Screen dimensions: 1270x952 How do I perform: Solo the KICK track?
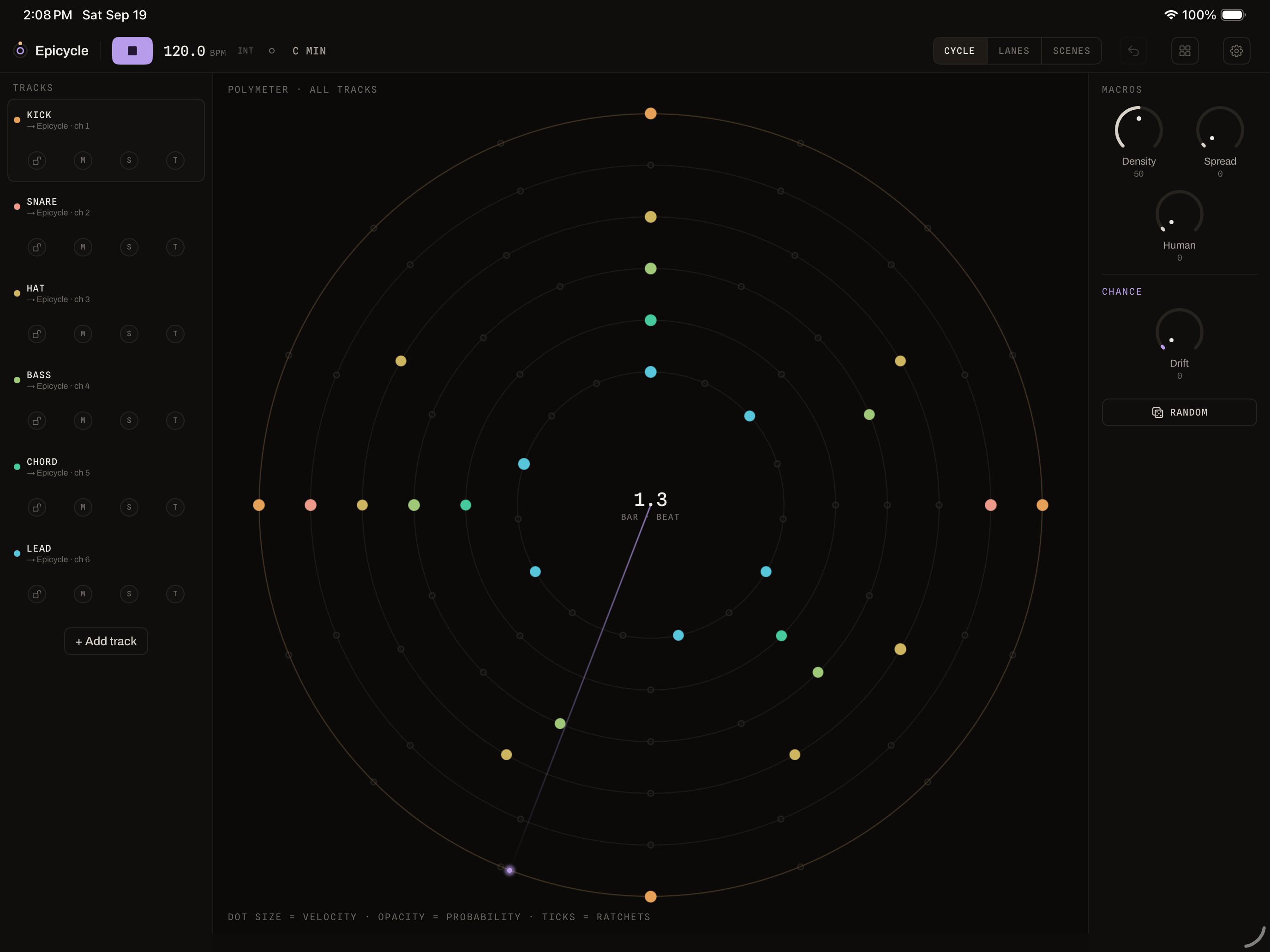pos(129,161)
